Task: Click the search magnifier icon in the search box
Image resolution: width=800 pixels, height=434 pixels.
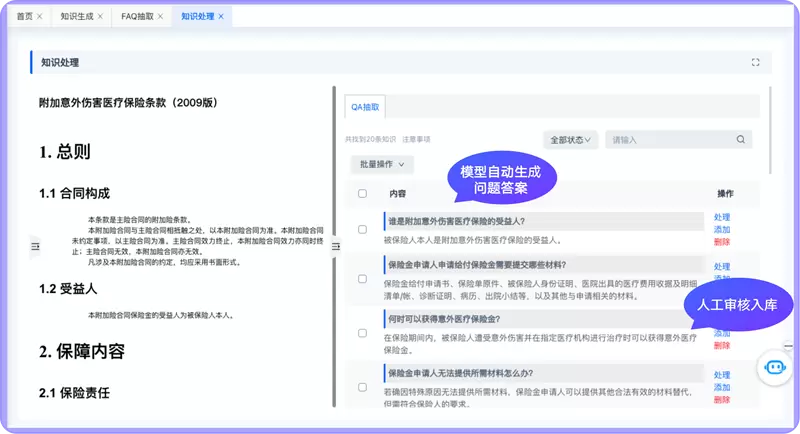Action: 740,140
